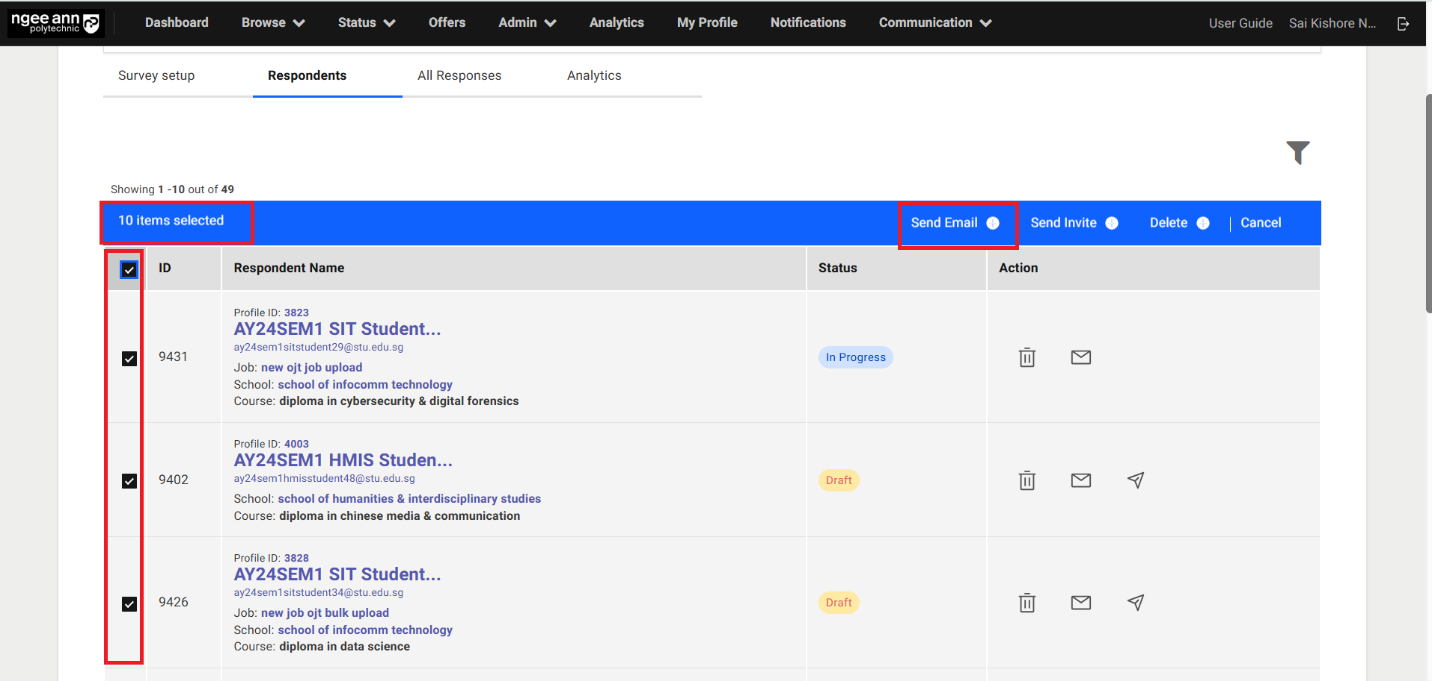Click the trash icon for respondent 9426
The image size is (1432, 681).
click(x=1026, y=602)
